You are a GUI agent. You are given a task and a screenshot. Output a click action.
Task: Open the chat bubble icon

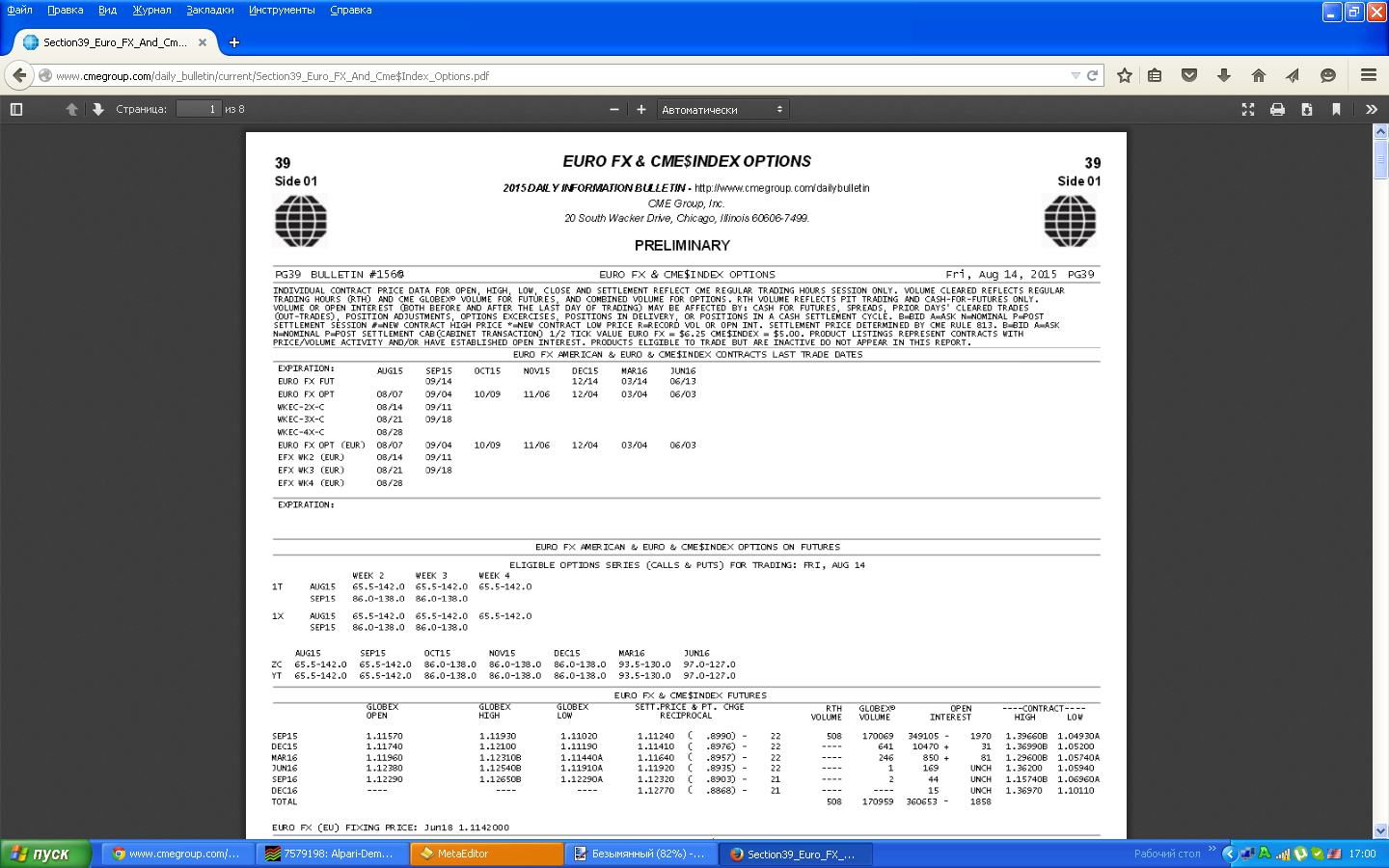tap(1328, 75)
